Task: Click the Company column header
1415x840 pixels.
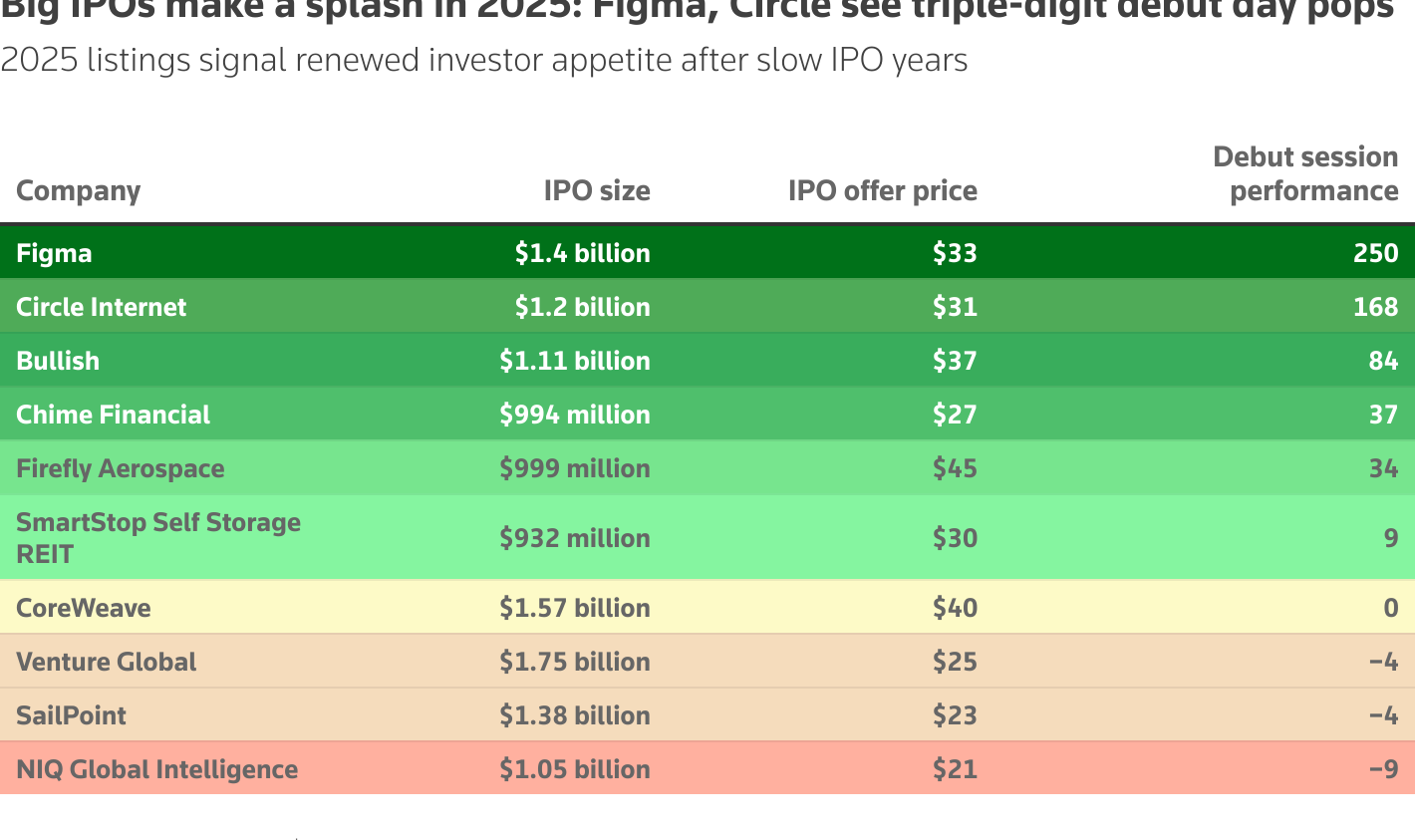Action: click(x=78, y=191)
